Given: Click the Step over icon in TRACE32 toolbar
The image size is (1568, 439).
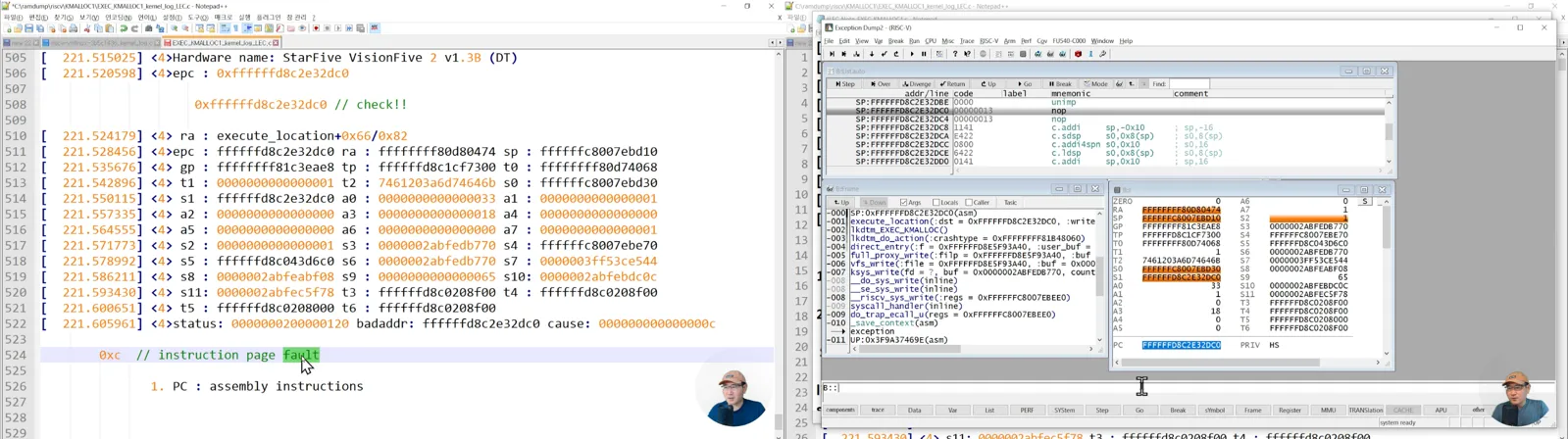Looking at the screenshot, I should (x=844, y=54).
